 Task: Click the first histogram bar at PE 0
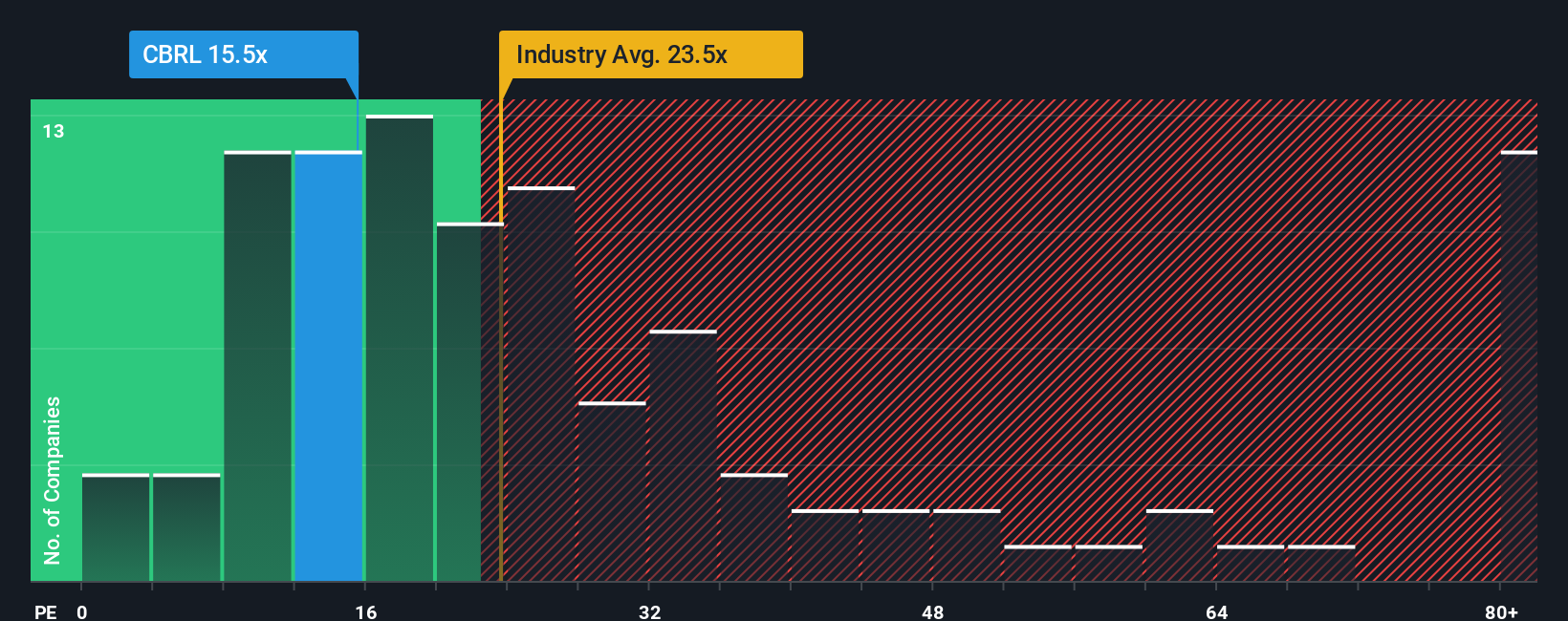tap(116, 527)
